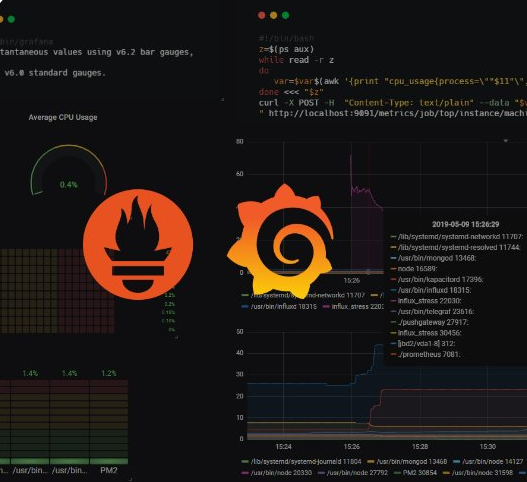Click green dot of the left grafana terminal
Image resolution: width=527 pixels, height=482 pixels.
11,19
